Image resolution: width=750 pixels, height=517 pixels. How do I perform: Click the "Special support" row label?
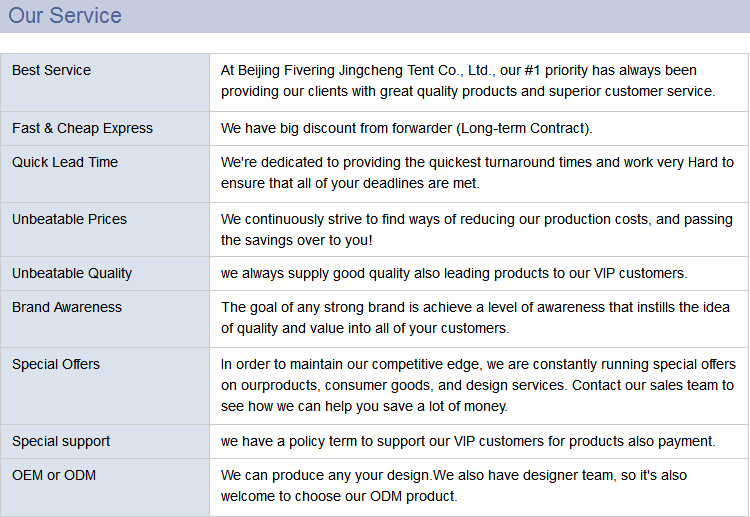click(x=61, y=441)
